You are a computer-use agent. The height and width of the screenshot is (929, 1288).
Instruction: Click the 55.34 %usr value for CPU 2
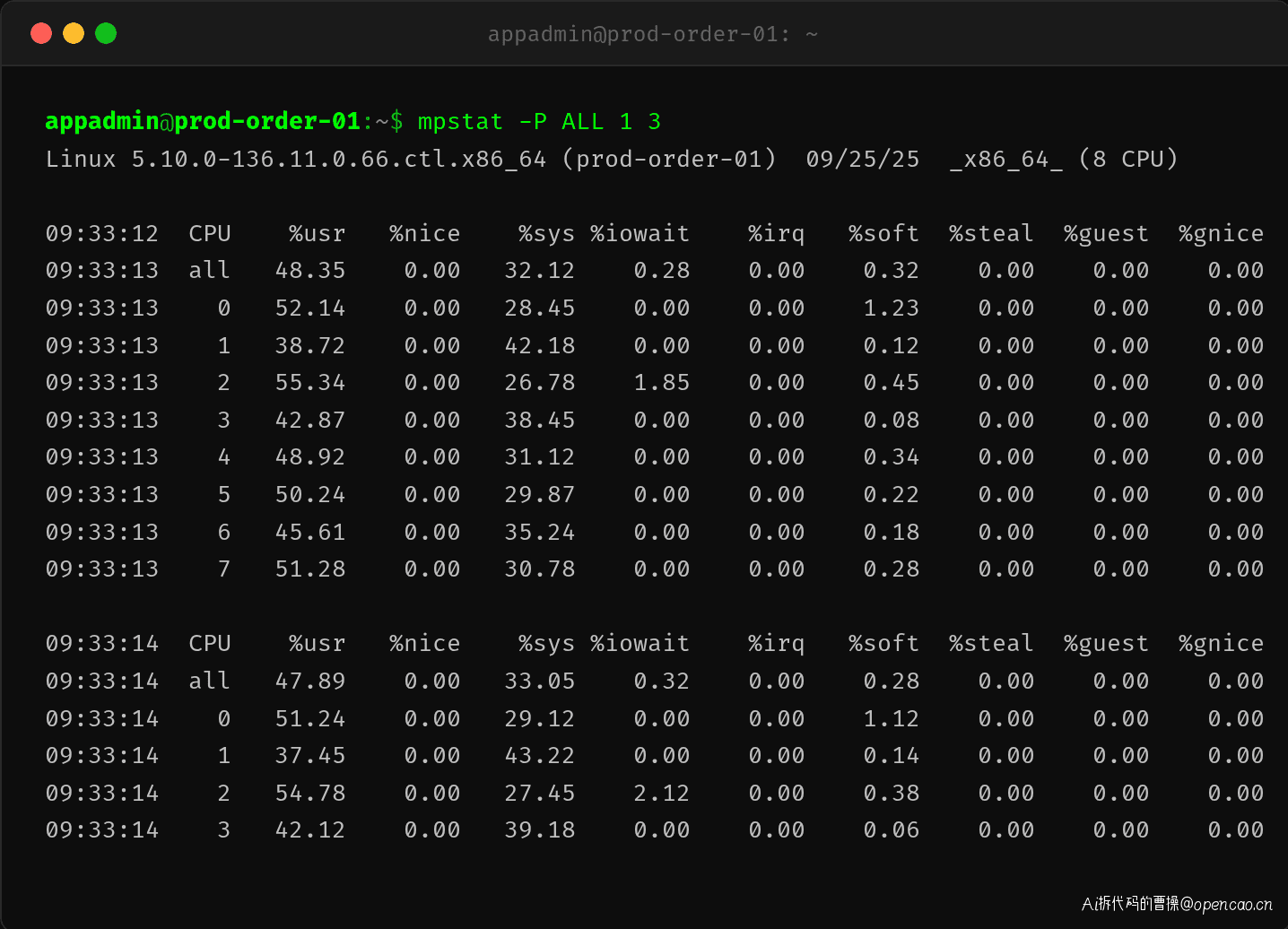point(309,382)
